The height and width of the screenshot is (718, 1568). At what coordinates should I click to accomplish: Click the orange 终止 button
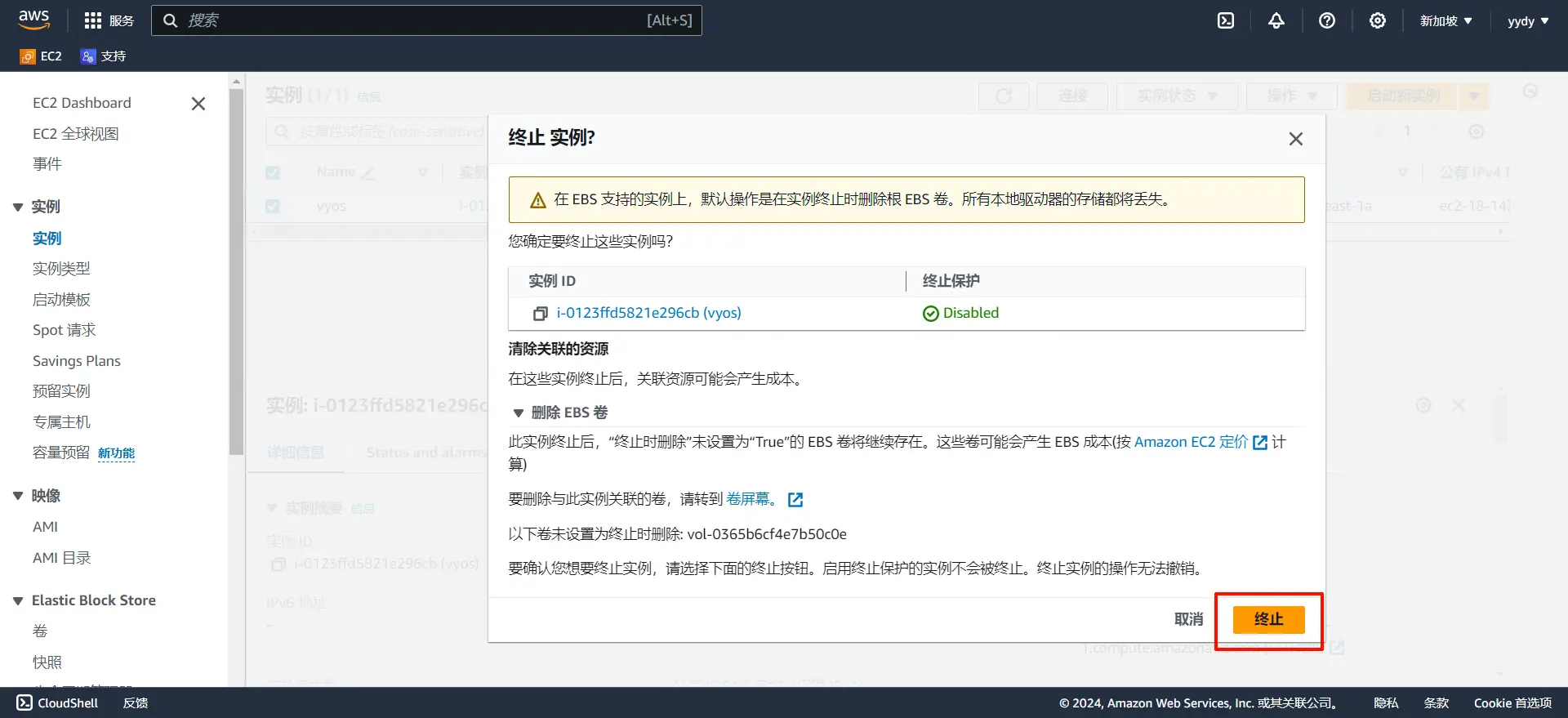point(1268,620)
